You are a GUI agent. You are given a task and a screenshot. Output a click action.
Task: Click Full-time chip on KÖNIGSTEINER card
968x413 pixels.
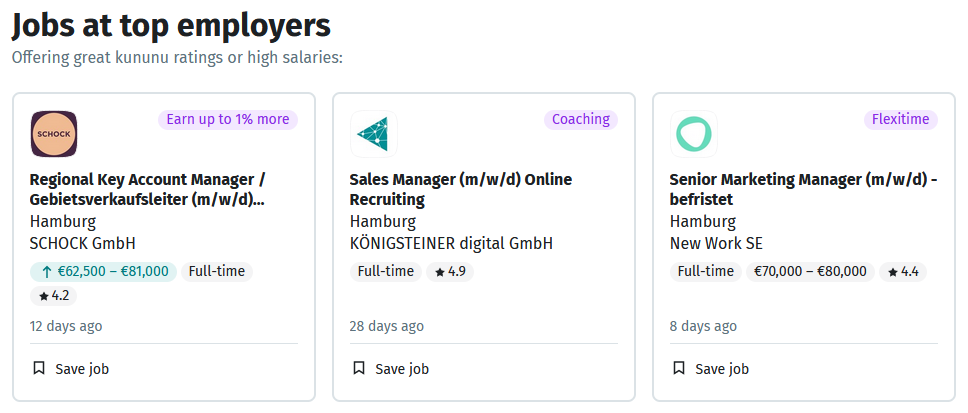[386, 272]
